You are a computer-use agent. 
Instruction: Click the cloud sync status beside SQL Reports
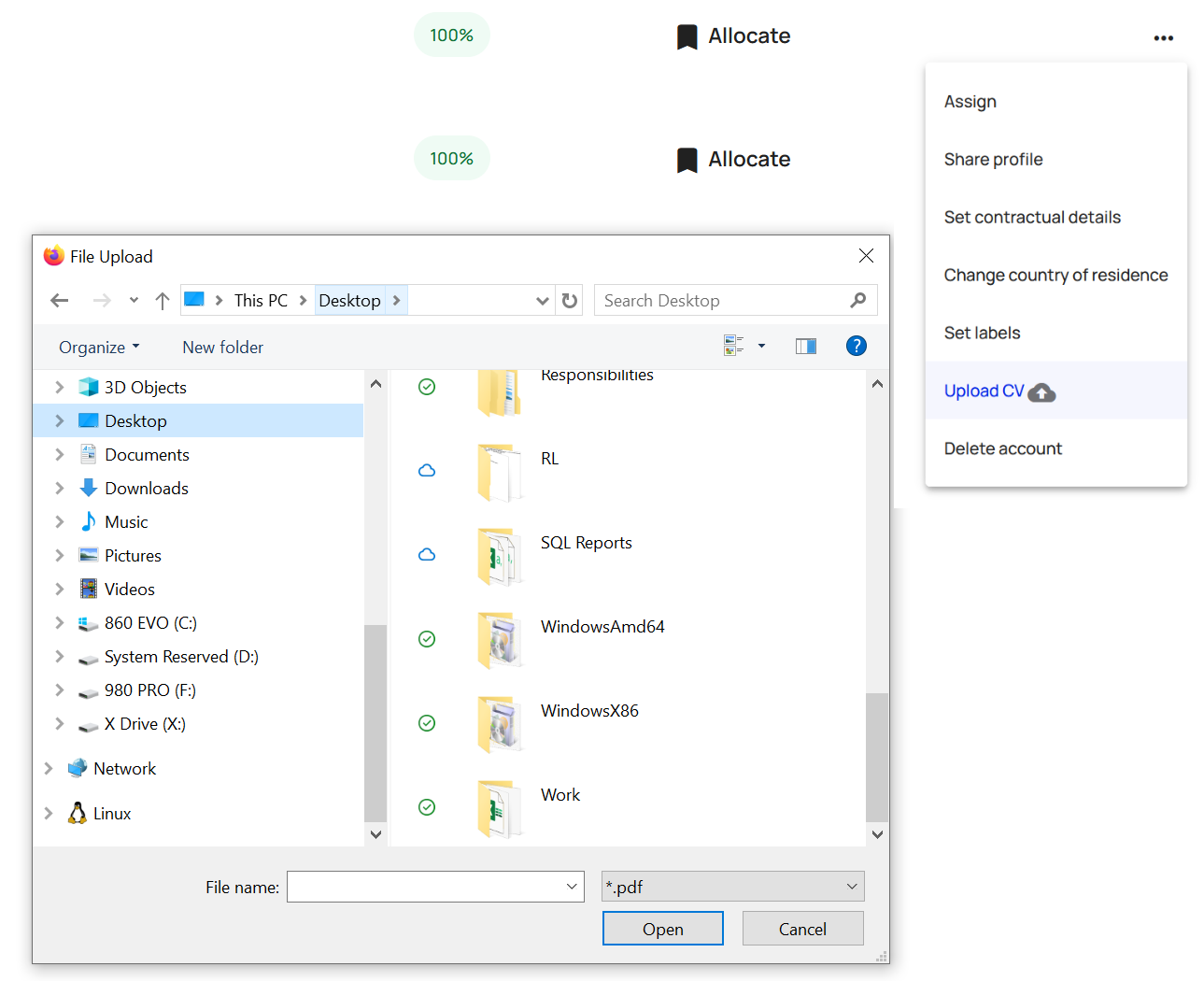pos(427,555)
